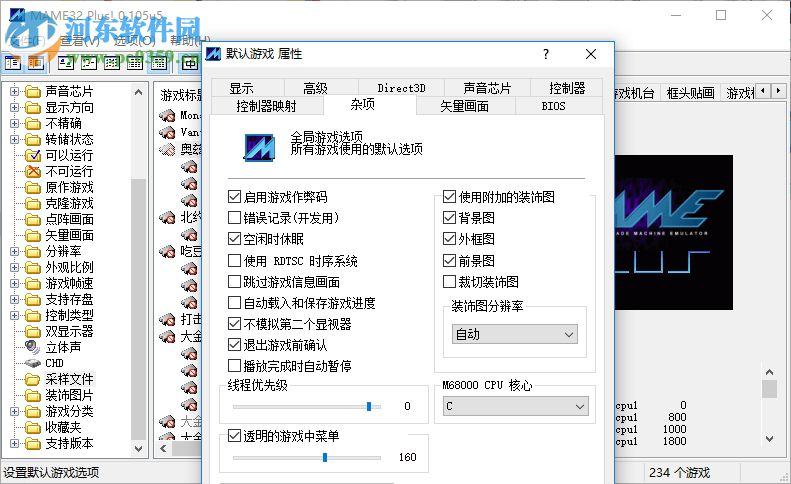Switch to large icons view in toolbar
Image resolution: width=791 pixels, height=484 pixels.
coord(66,63)
